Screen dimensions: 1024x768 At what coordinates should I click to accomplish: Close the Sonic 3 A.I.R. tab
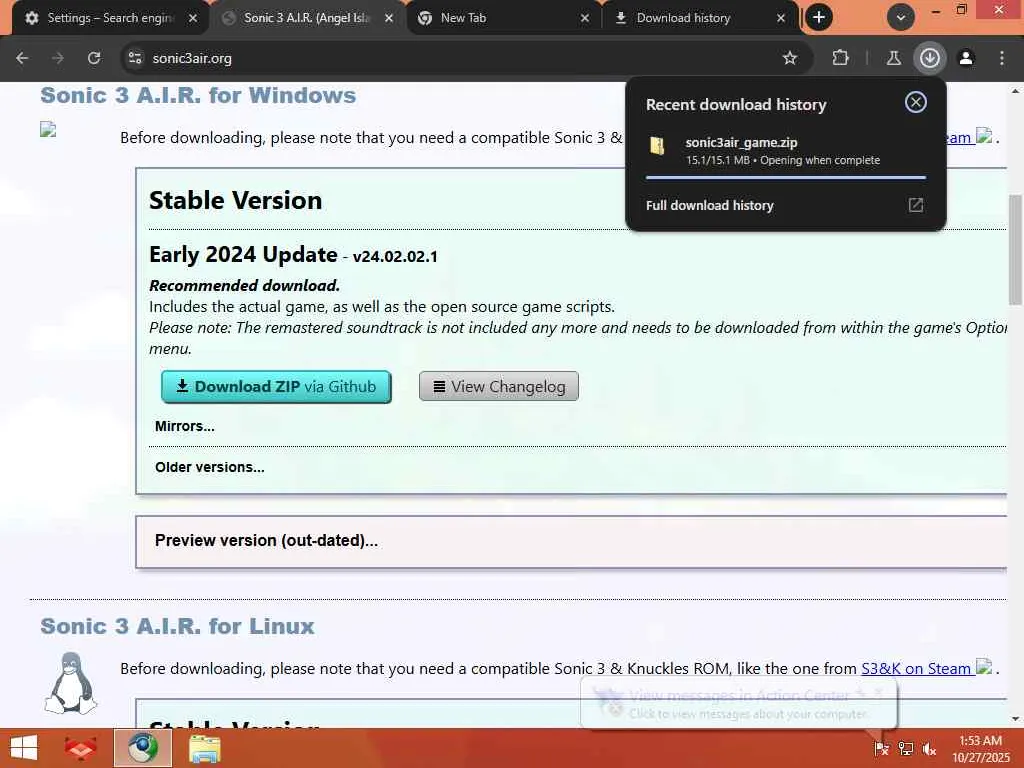389,18
